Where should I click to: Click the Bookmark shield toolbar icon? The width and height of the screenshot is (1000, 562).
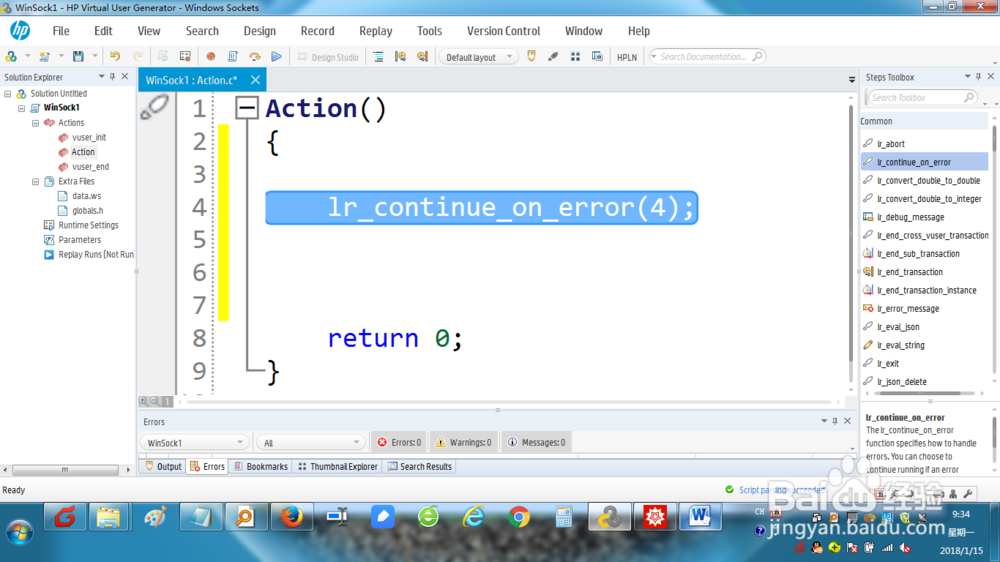coord(531,57)
